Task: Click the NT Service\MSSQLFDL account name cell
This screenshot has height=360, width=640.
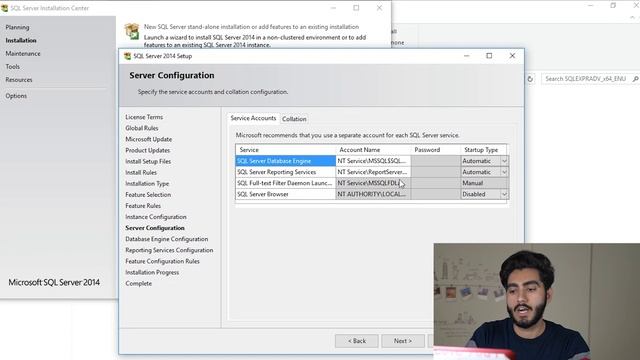Action: (x=373, y=183)
